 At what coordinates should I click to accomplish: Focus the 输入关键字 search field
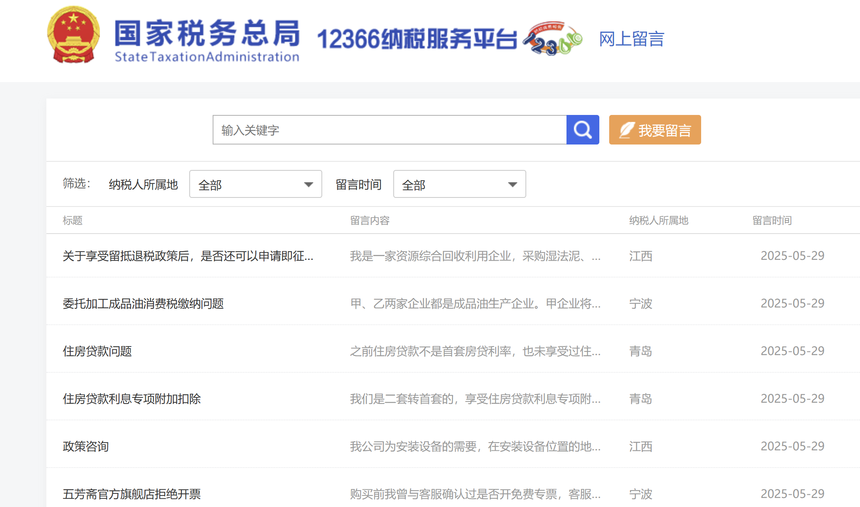(x=389, y=130)
